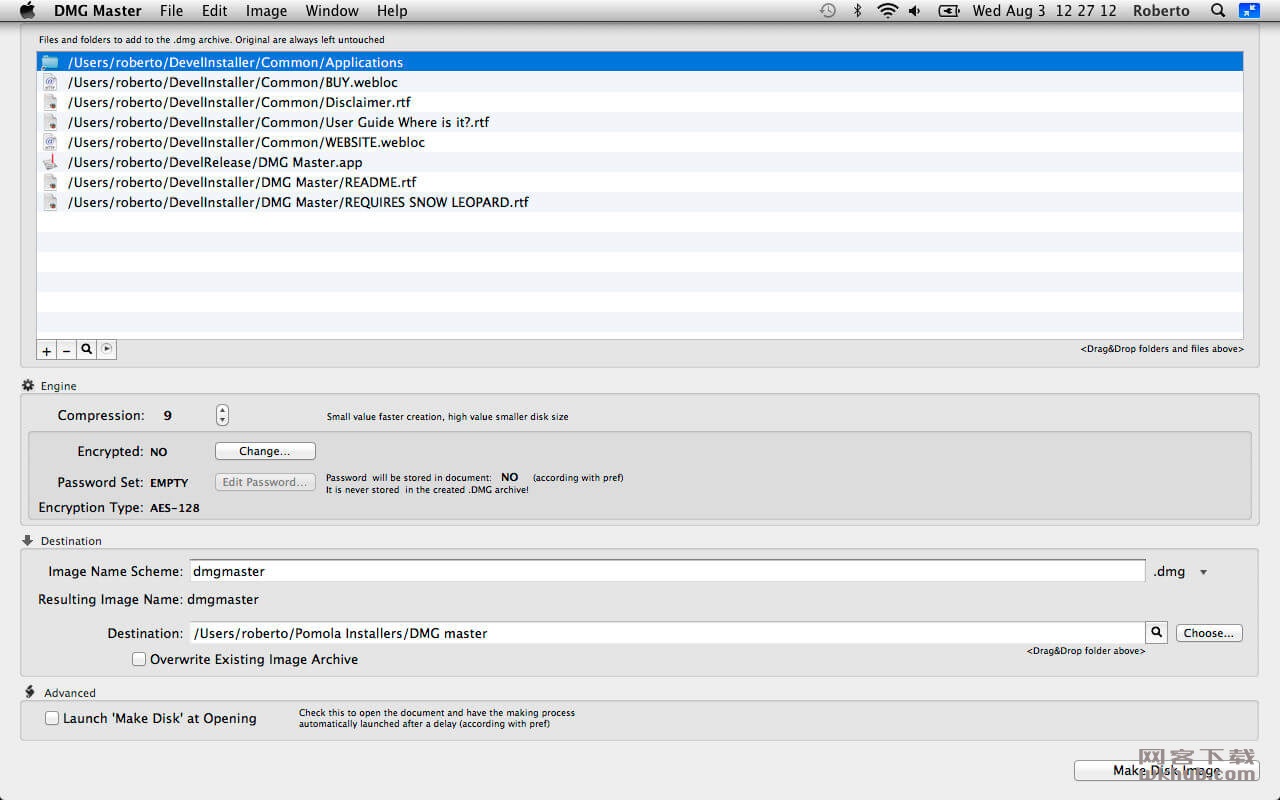
Task: Open the Edit menu
Action: pyautogui.click(x=214, y=11)
